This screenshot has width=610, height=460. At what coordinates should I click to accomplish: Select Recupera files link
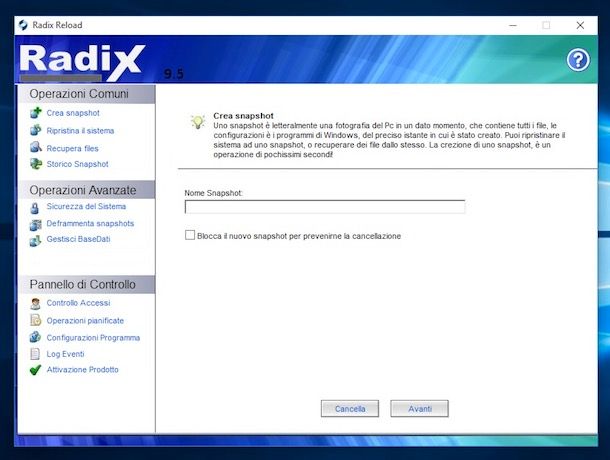click(x=73, y=148)
